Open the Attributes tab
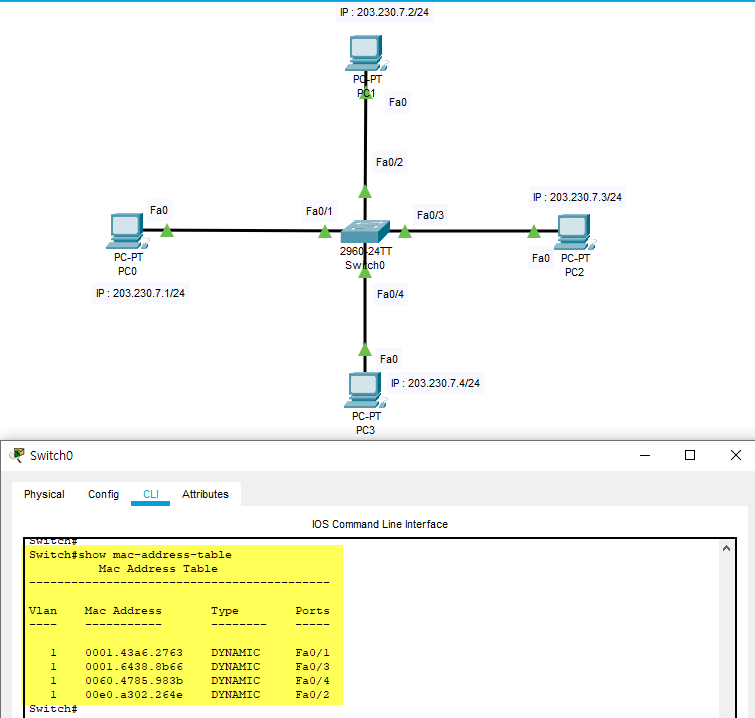 pos(205,494)
